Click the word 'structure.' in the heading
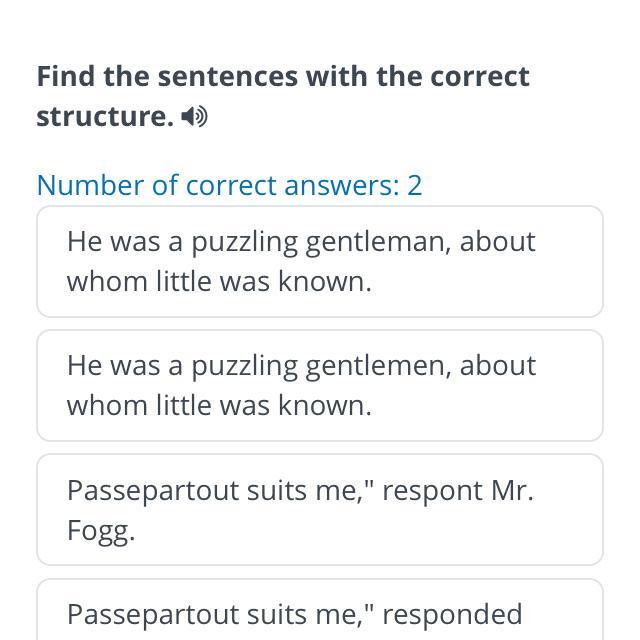This screenshot has height=640, width=640. point(105,116)
